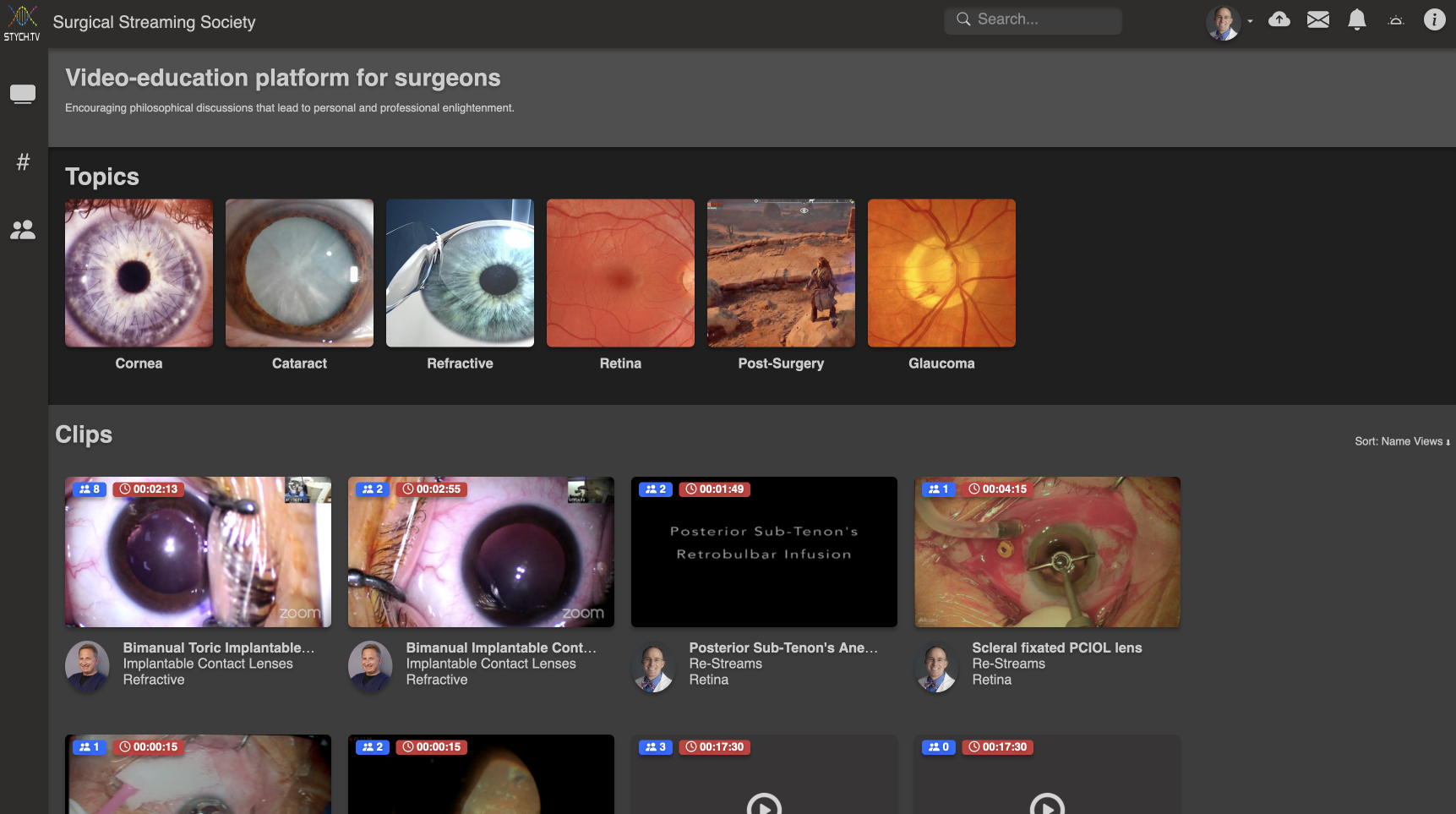Open the people sidebar icon
Viewport: 1456px width, 814px height.
click(x=23, y=229)
